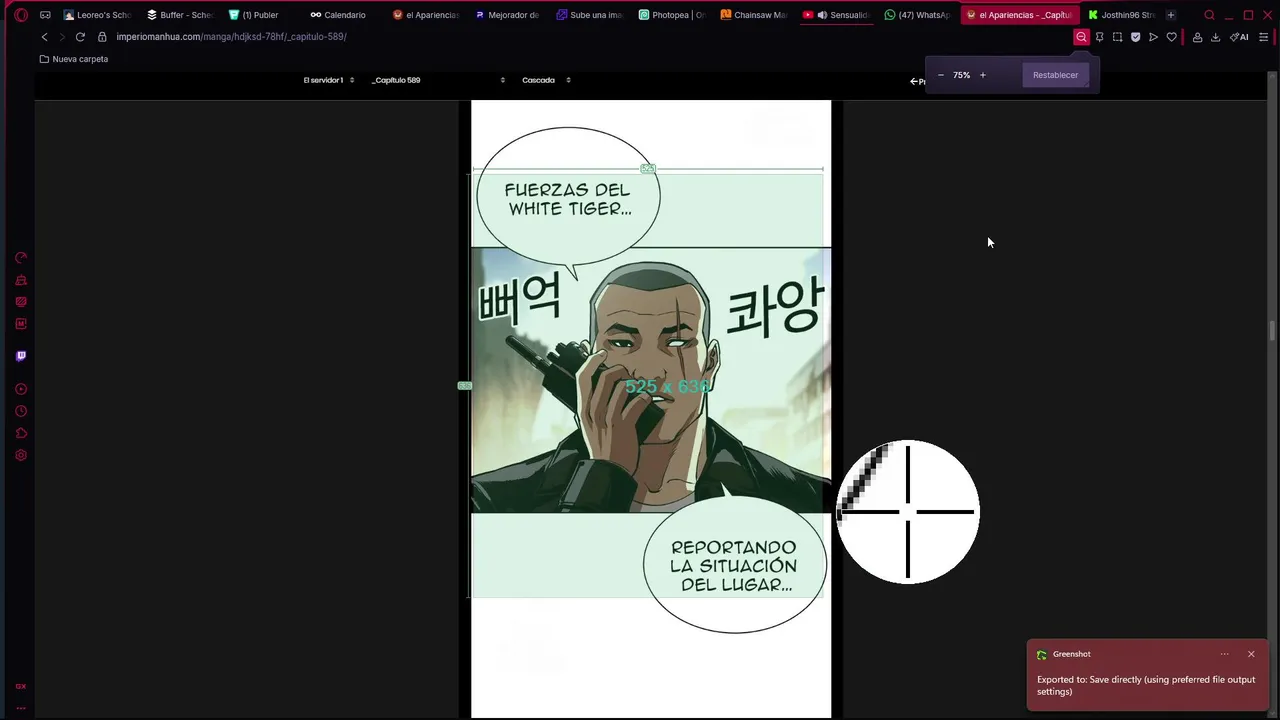Image resolution: width=1280 pixels, height=720 pixels.
Task: Click the Greenshot exported message
Action: click(x=1146, y=685)
